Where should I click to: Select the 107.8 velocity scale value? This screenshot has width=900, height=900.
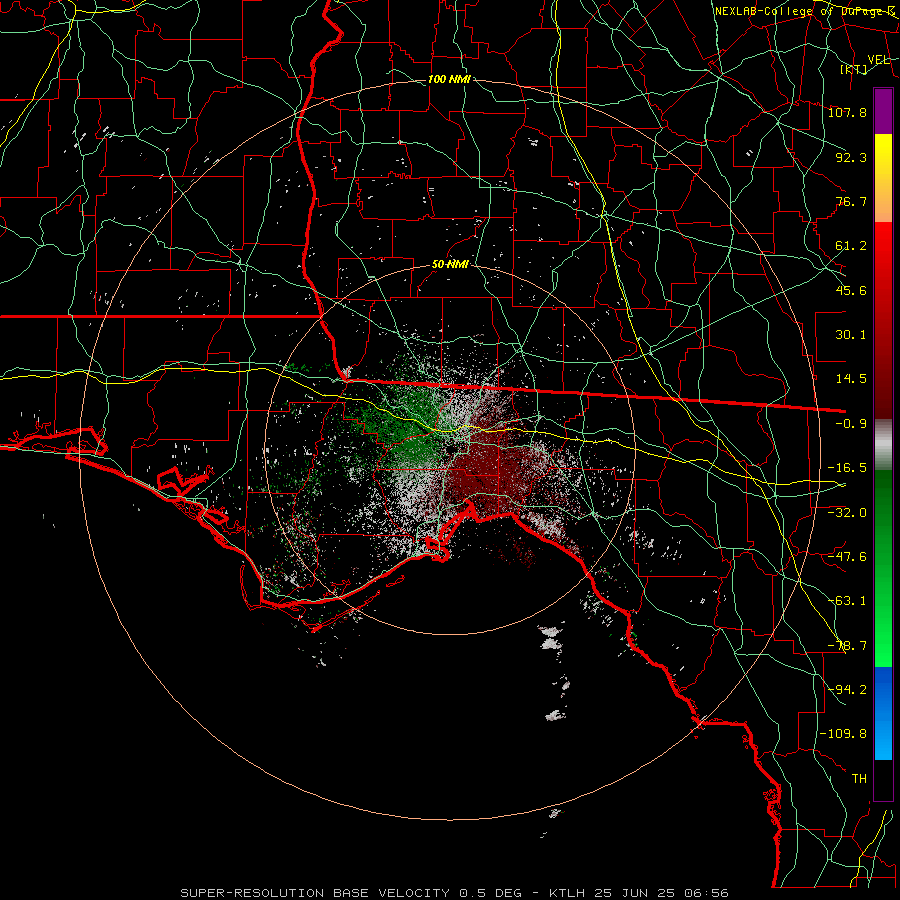pos(847,112)
